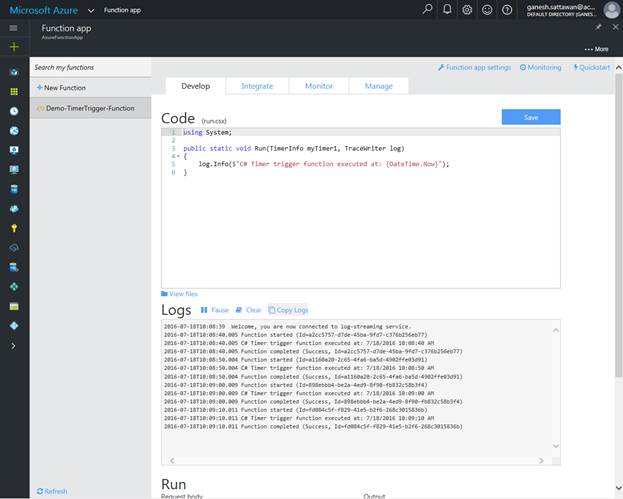Image resolution: width=623 pixels, height=499 pixels.
Task: Open the More ellipsis menu
Action: [595, 48]
